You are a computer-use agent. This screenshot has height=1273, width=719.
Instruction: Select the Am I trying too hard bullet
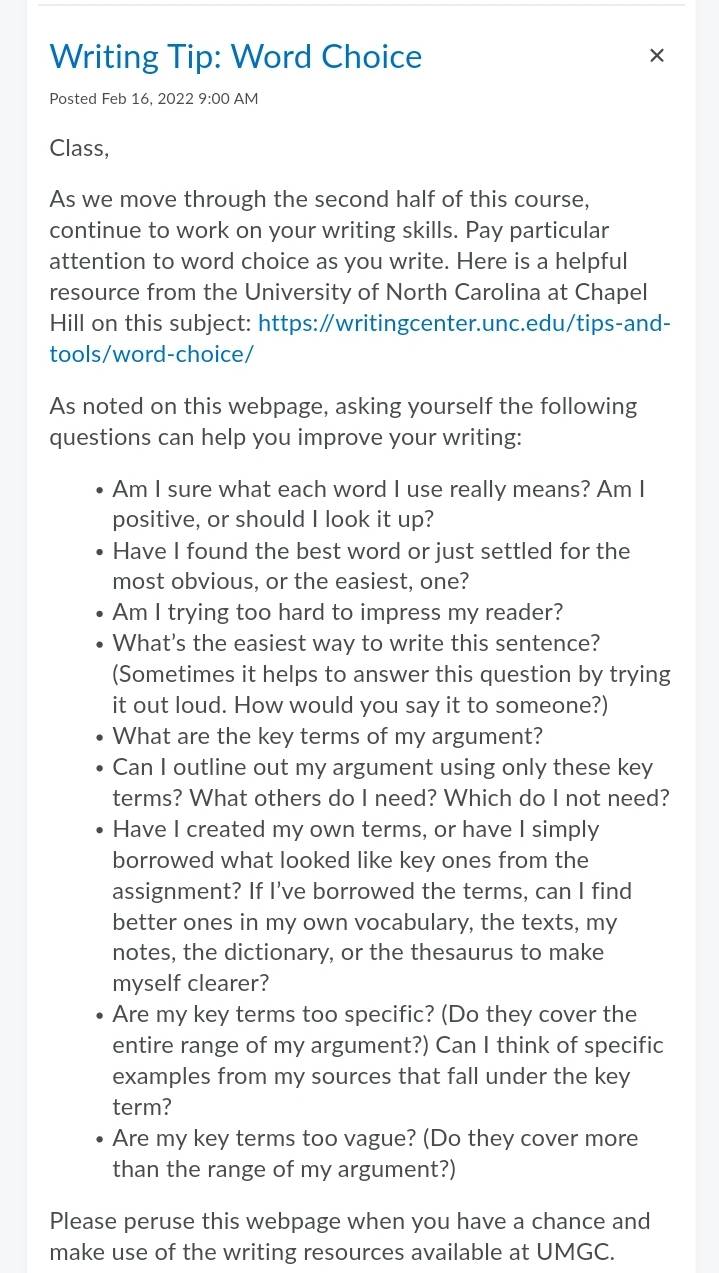pos(338,612)
